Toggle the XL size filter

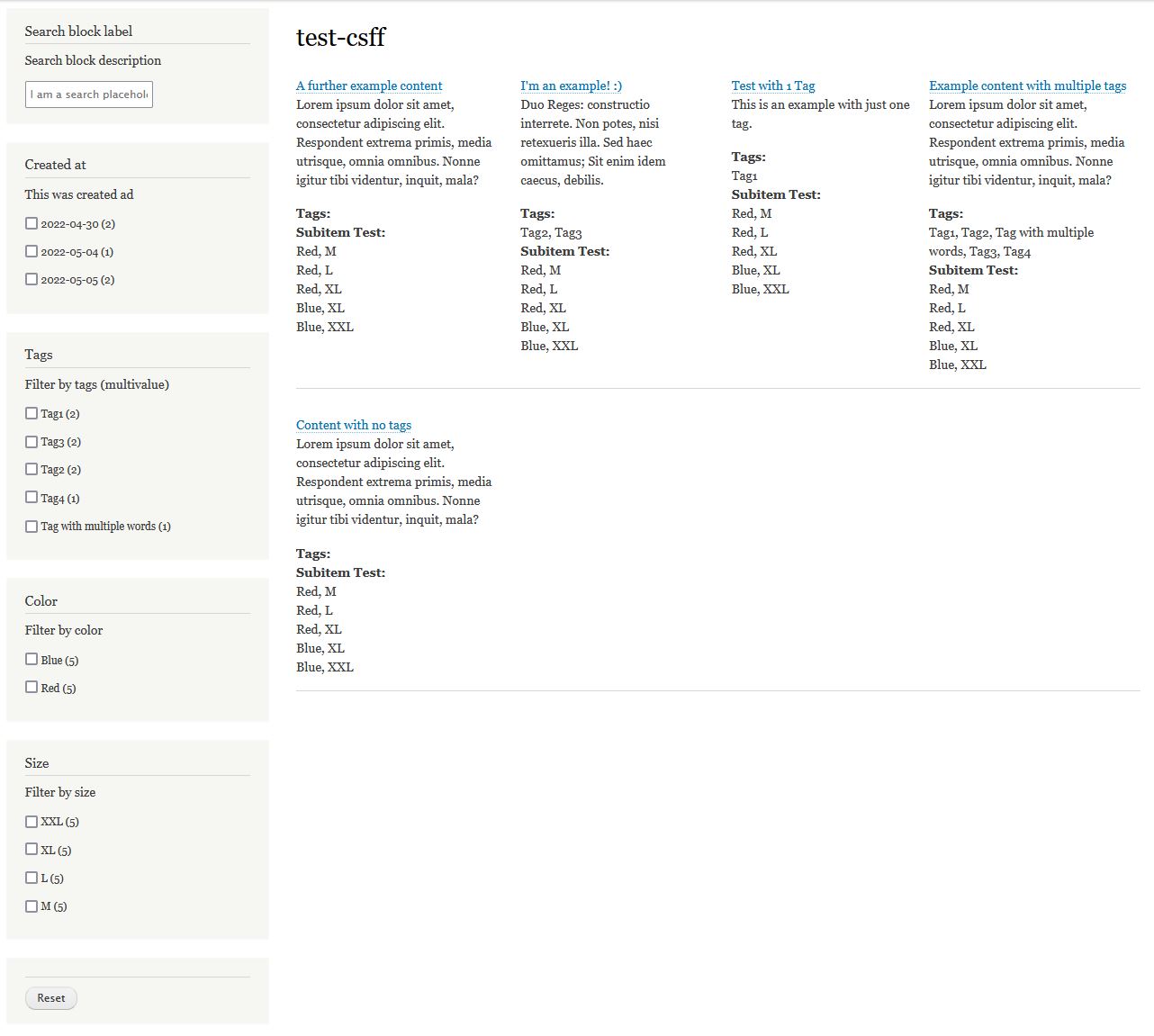click(32, 849)
